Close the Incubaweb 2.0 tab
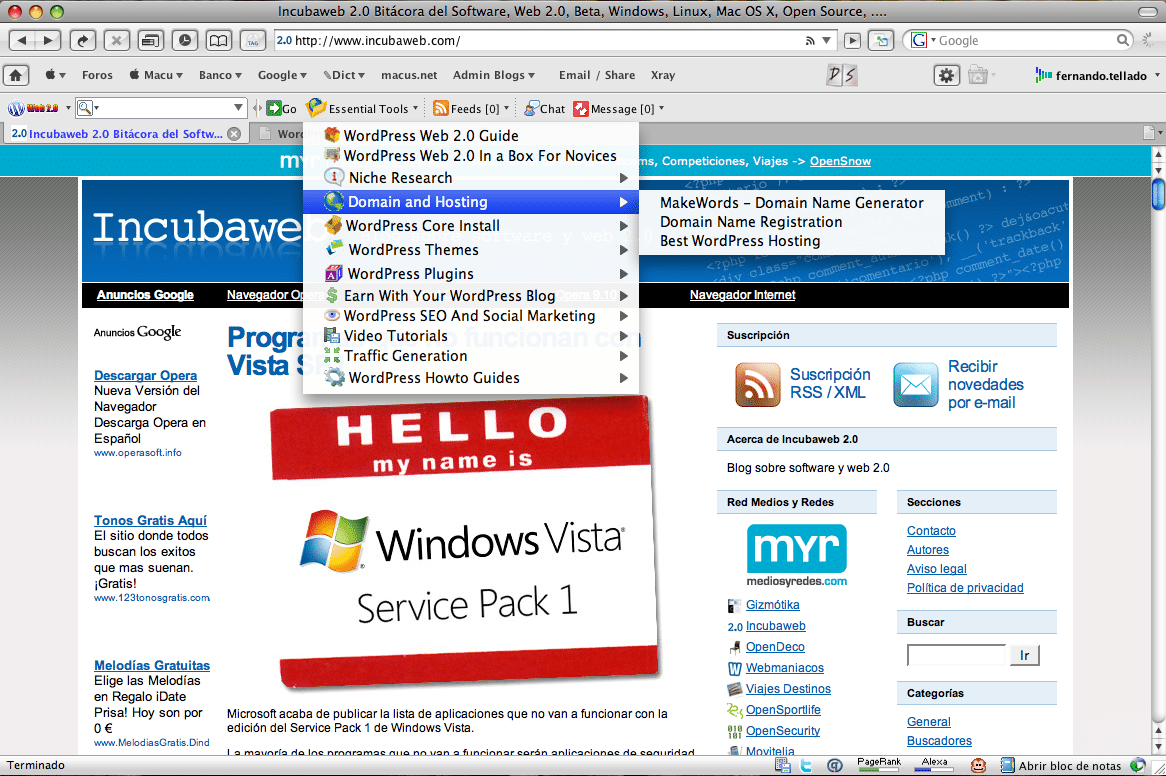This screenshot has width=1166, height=776. [234, 134]
